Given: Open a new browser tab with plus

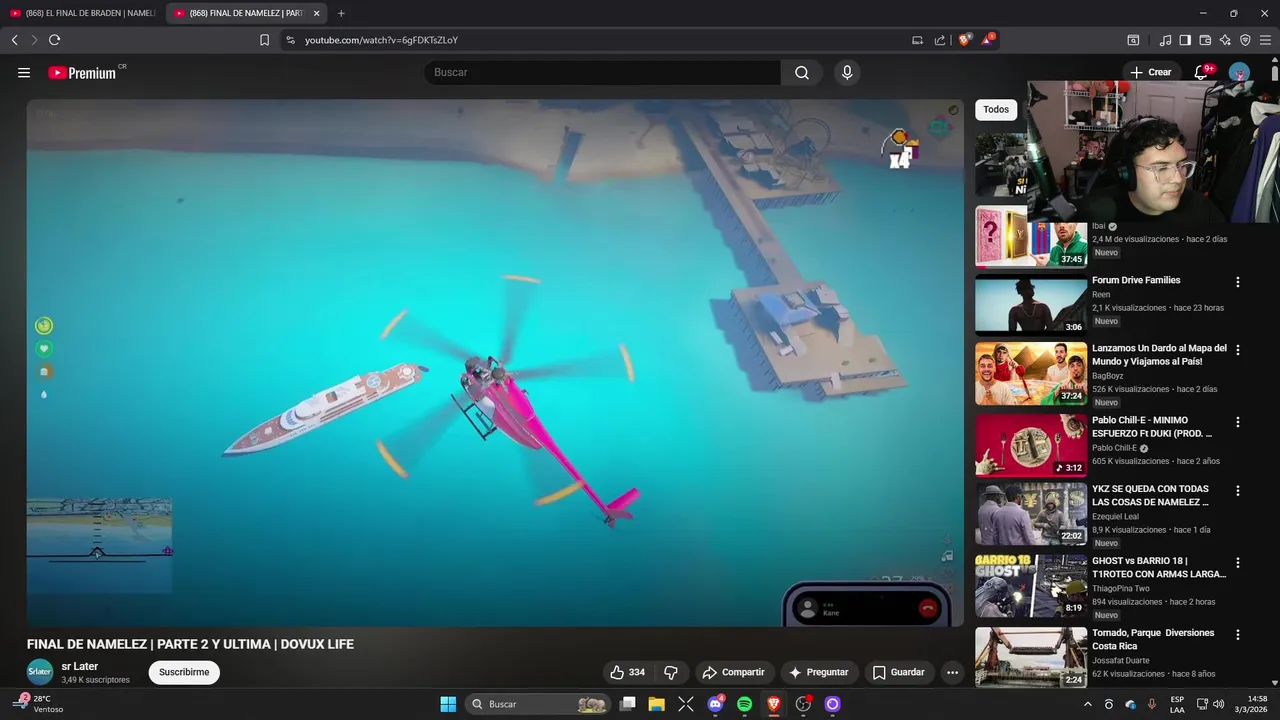Looking at the screenshot, I should (x=341, y=13).
